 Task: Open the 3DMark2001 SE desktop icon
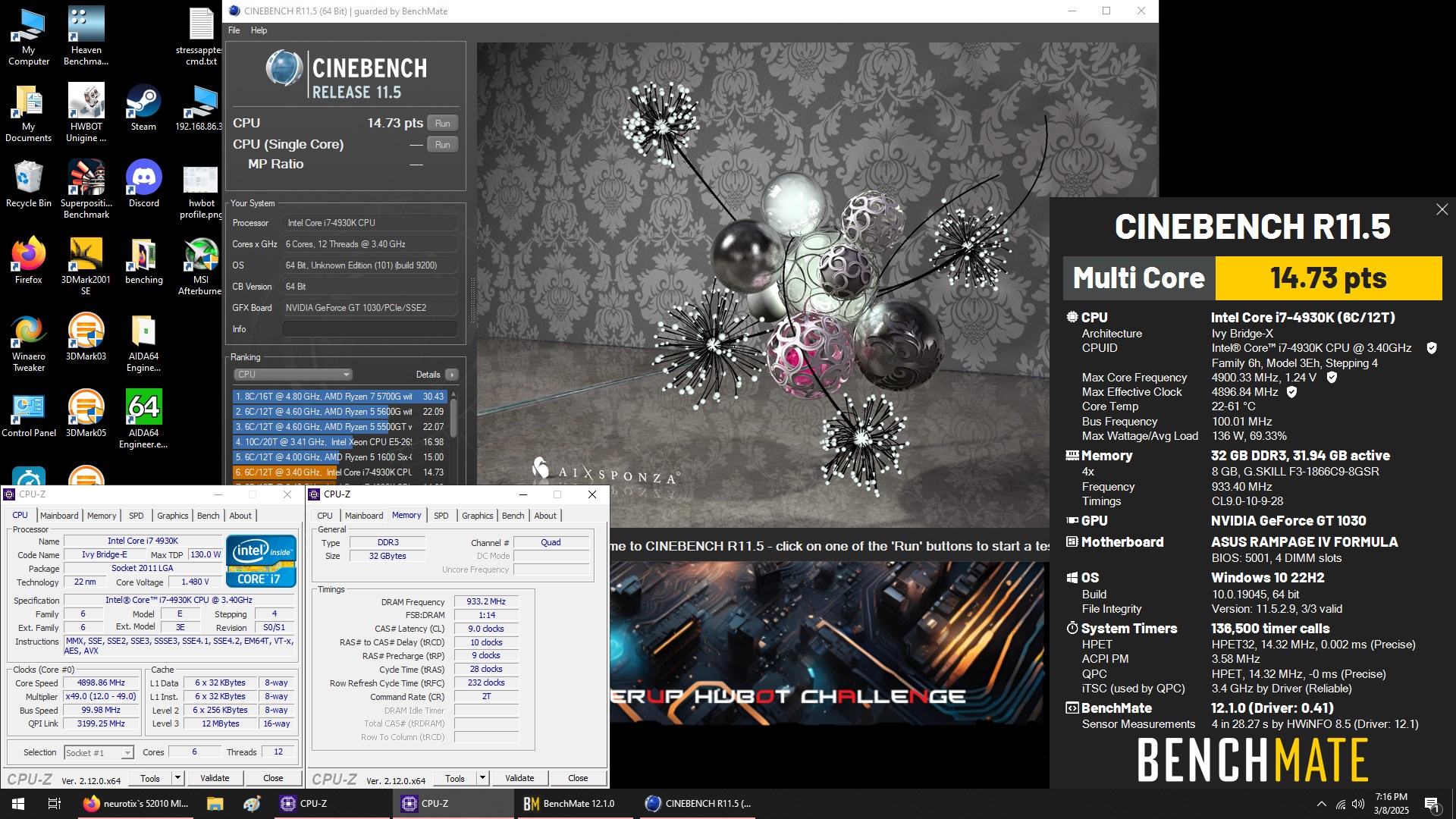pyautogui.click(x=86, y=265)
